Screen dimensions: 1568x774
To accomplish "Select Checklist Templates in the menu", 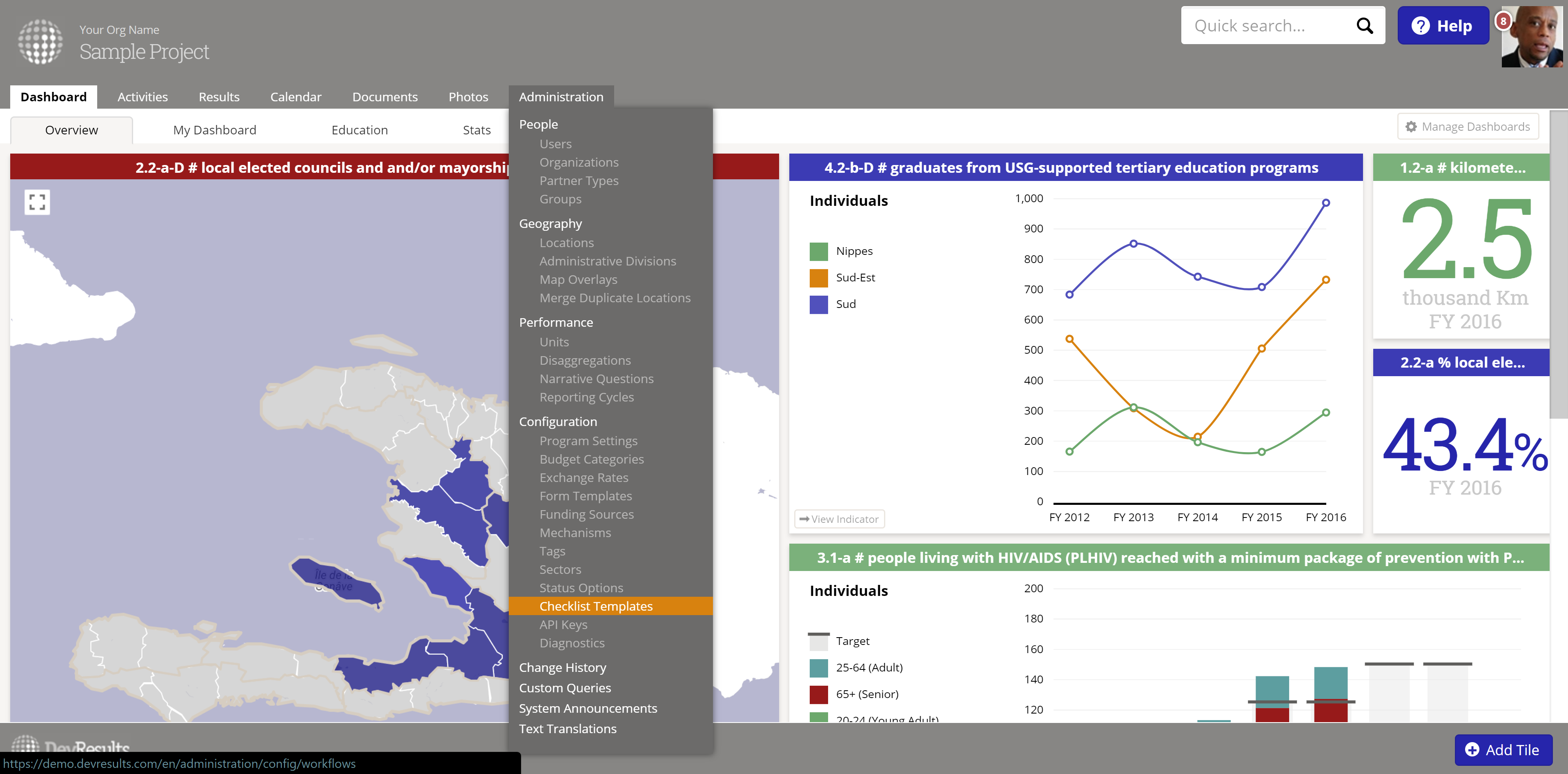I will 595,606.
